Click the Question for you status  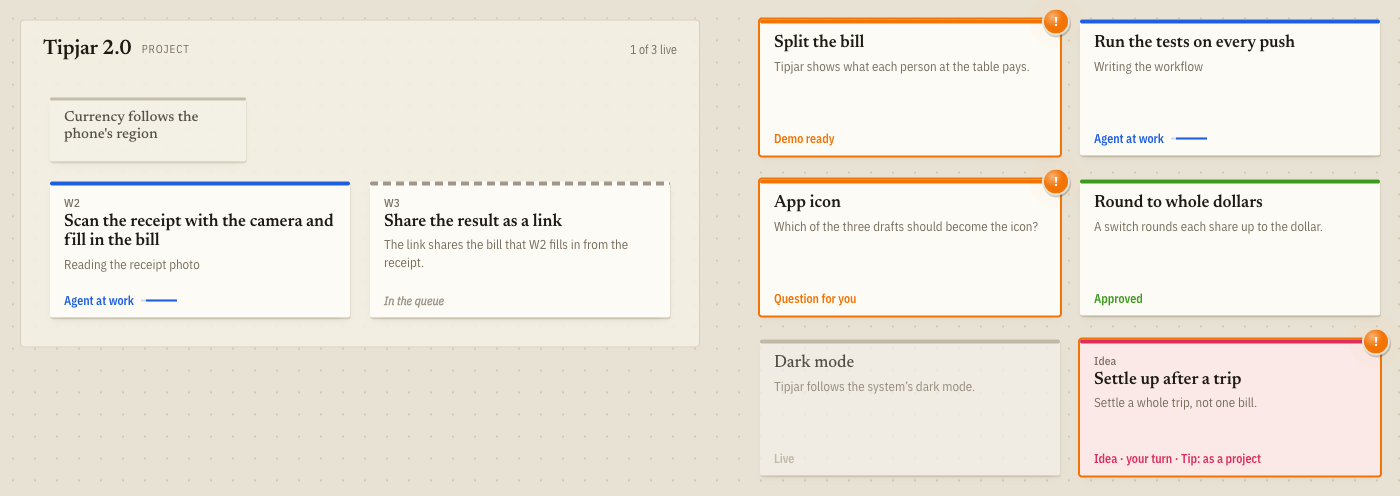(x=815, y=299)
